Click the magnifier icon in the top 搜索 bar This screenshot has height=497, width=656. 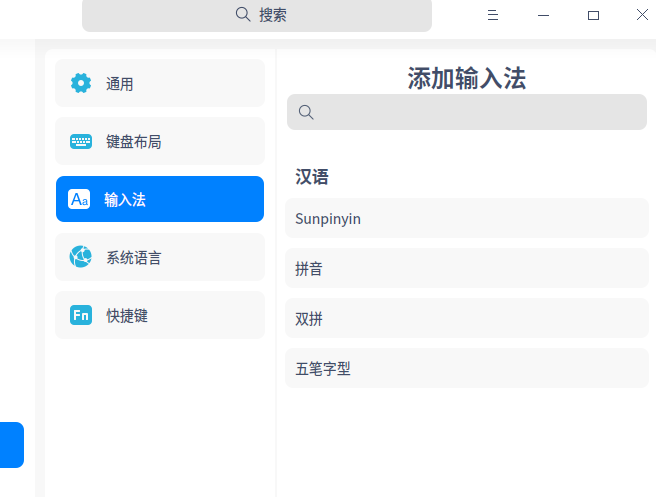pyautogui.click(x=243, y=15)
